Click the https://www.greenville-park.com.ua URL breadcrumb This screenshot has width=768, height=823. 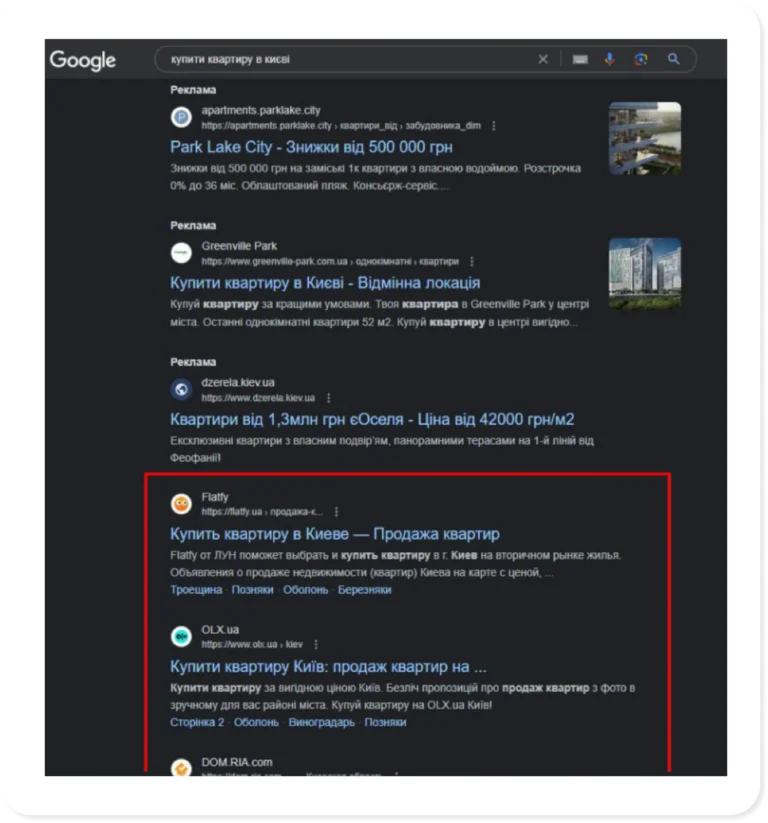pos(330,261)
